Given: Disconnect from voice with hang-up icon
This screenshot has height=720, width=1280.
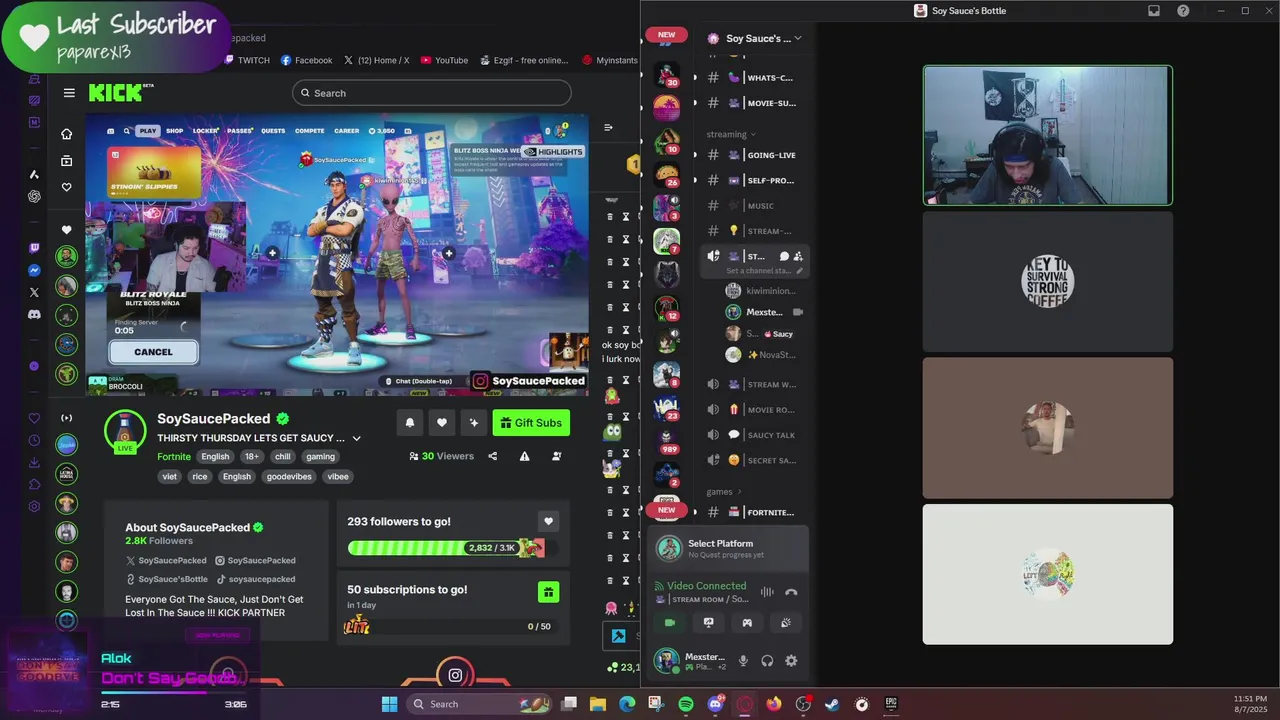Looking at the screenshot, I should pos(791,592).
